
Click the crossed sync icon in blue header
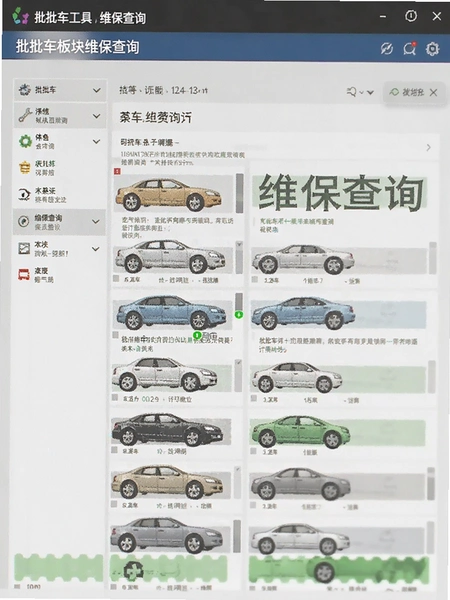(387, 49)
